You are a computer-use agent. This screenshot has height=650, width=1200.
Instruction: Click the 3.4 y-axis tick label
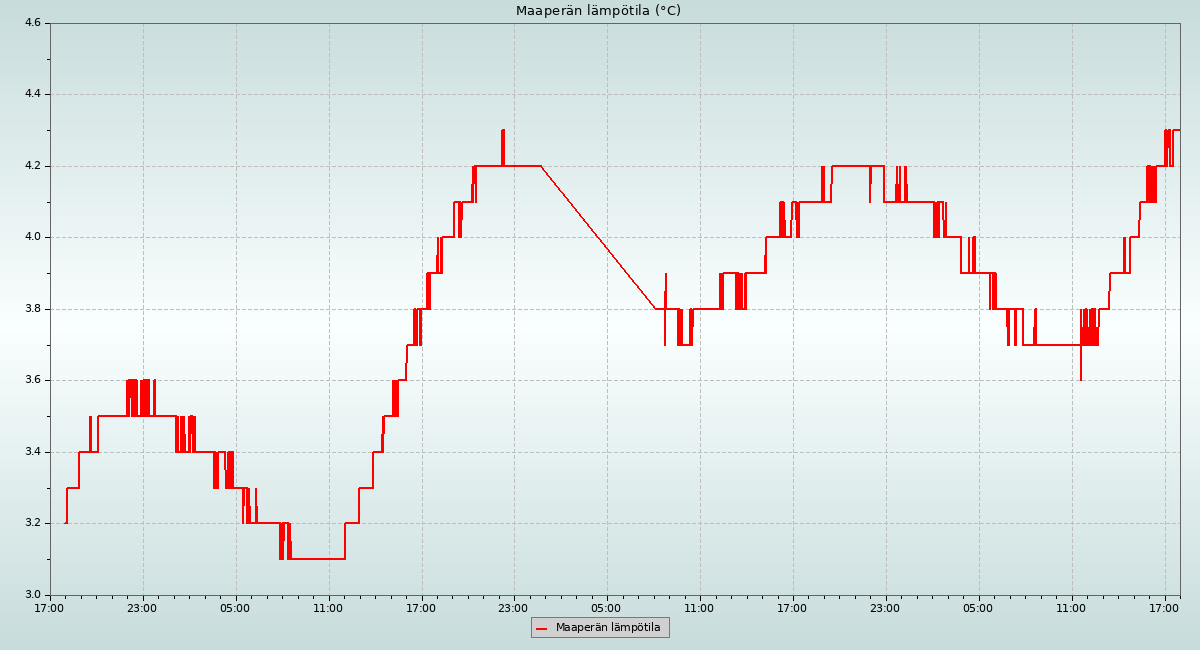32,452
